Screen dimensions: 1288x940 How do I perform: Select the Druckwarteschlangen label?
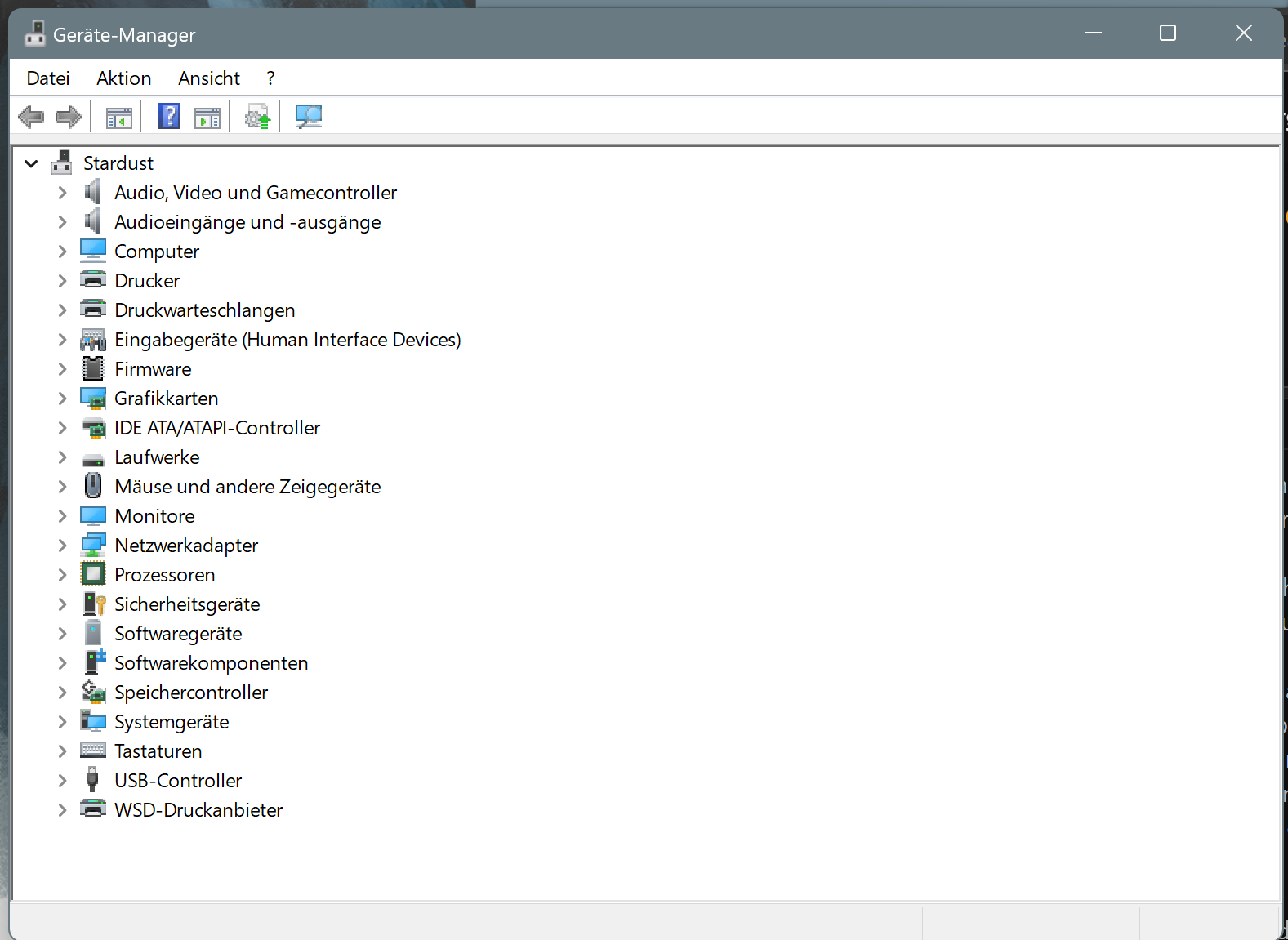[205, 310]
